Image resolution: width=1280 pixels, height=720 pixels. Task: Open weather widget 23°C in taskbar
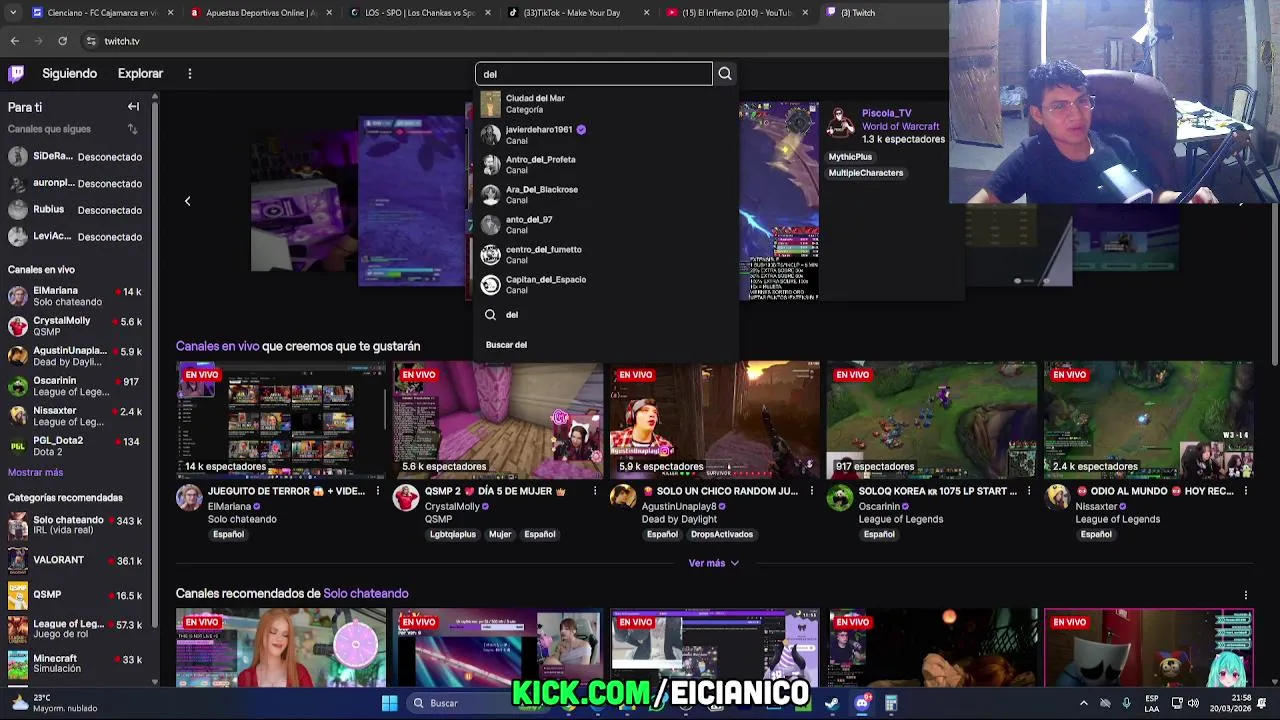coord(55,703)
